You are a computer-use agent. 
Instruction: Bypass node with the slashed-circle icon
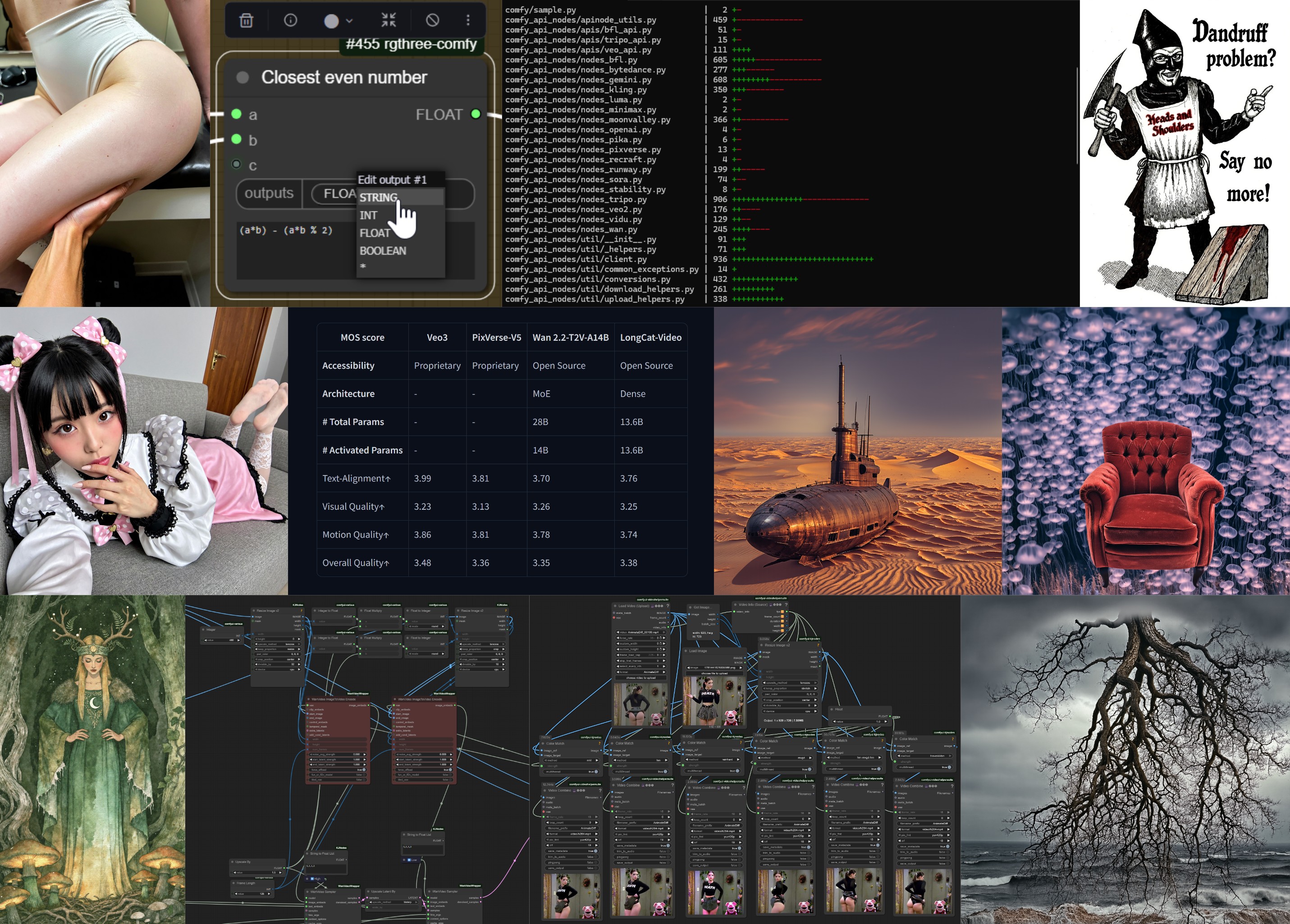[432, 20]
